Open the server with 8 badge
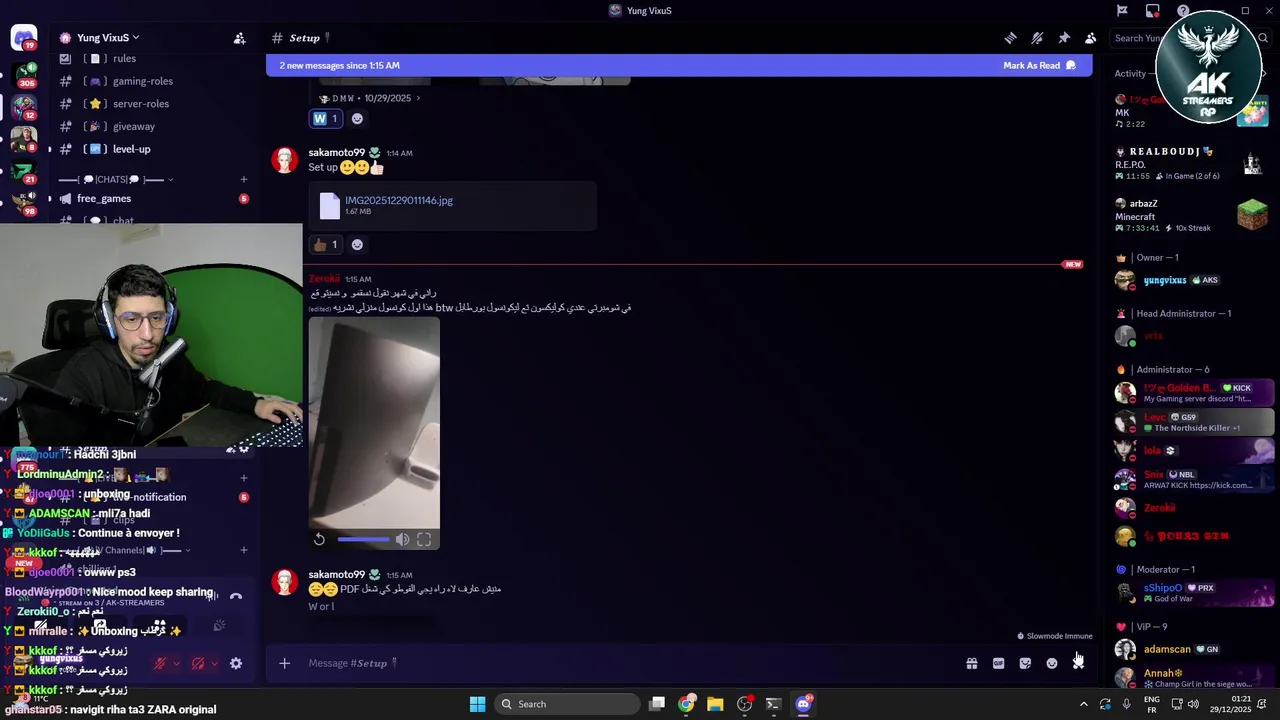 click(24, 138)
